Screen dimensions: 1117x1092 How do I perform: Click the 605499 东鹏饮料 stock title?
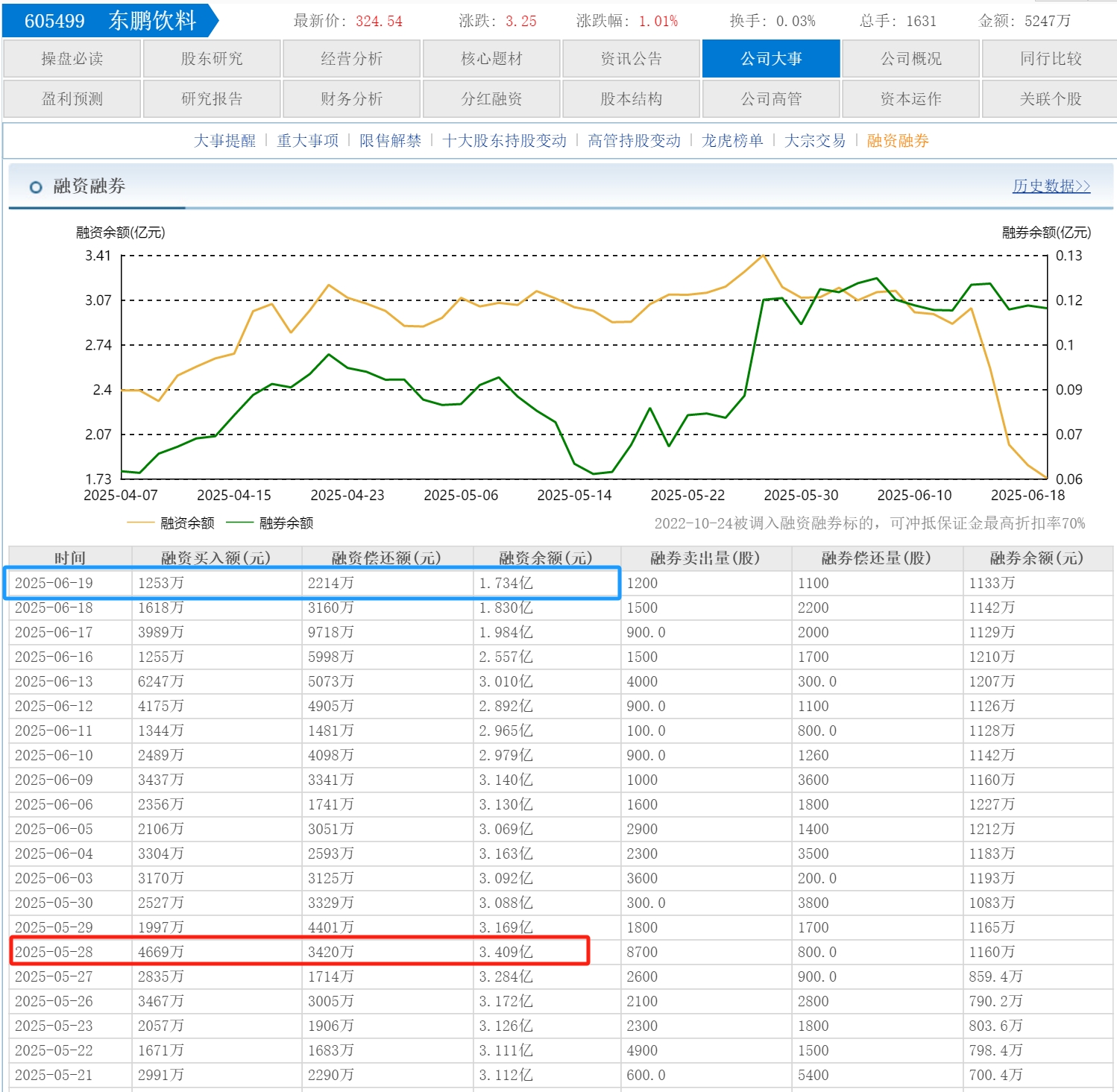(110, 21)
